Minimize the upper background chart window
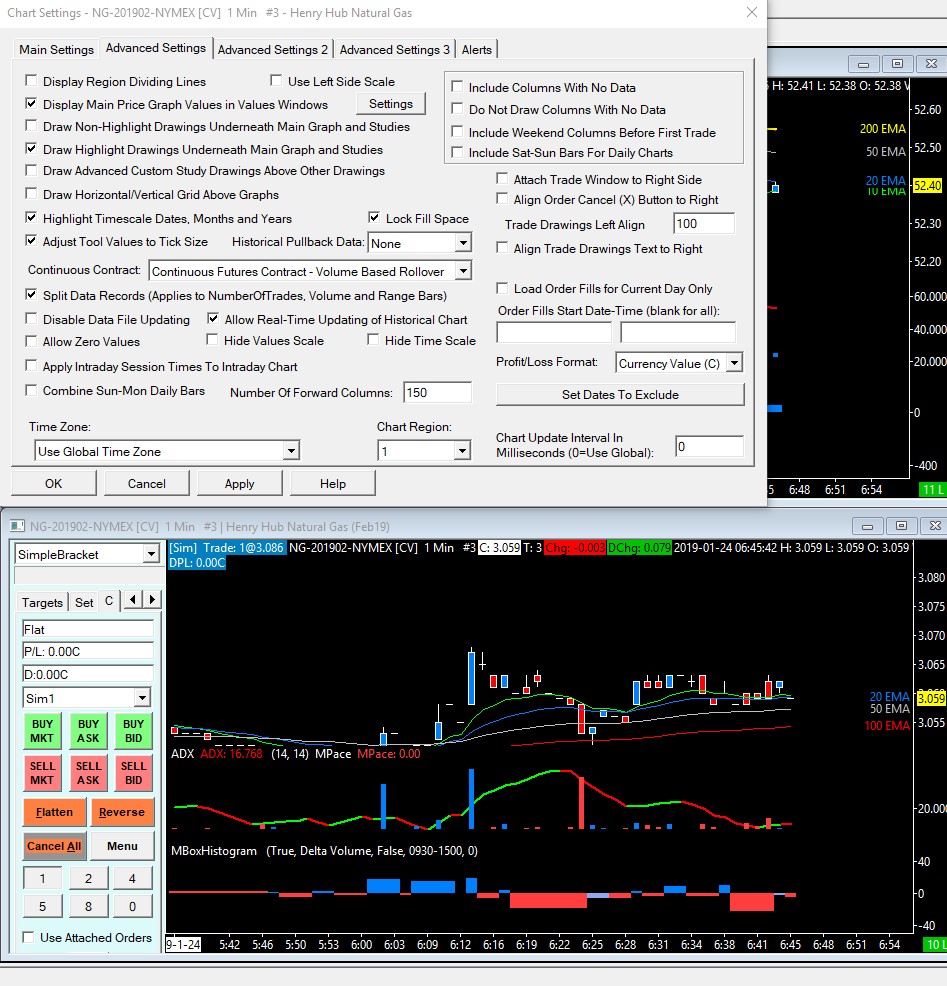947x986 pixels. point(863,64)
